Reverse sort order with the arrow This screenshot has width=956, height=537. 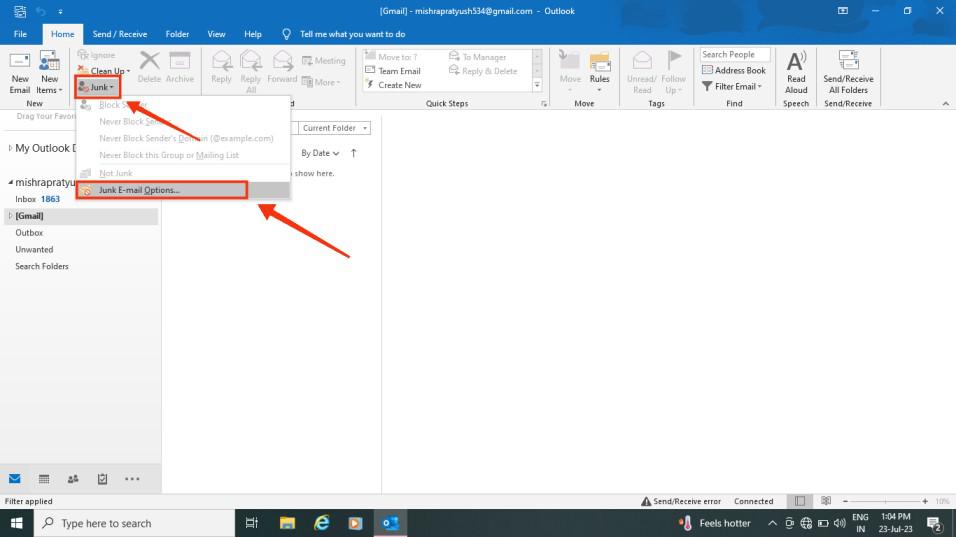(x=354, y=153)
